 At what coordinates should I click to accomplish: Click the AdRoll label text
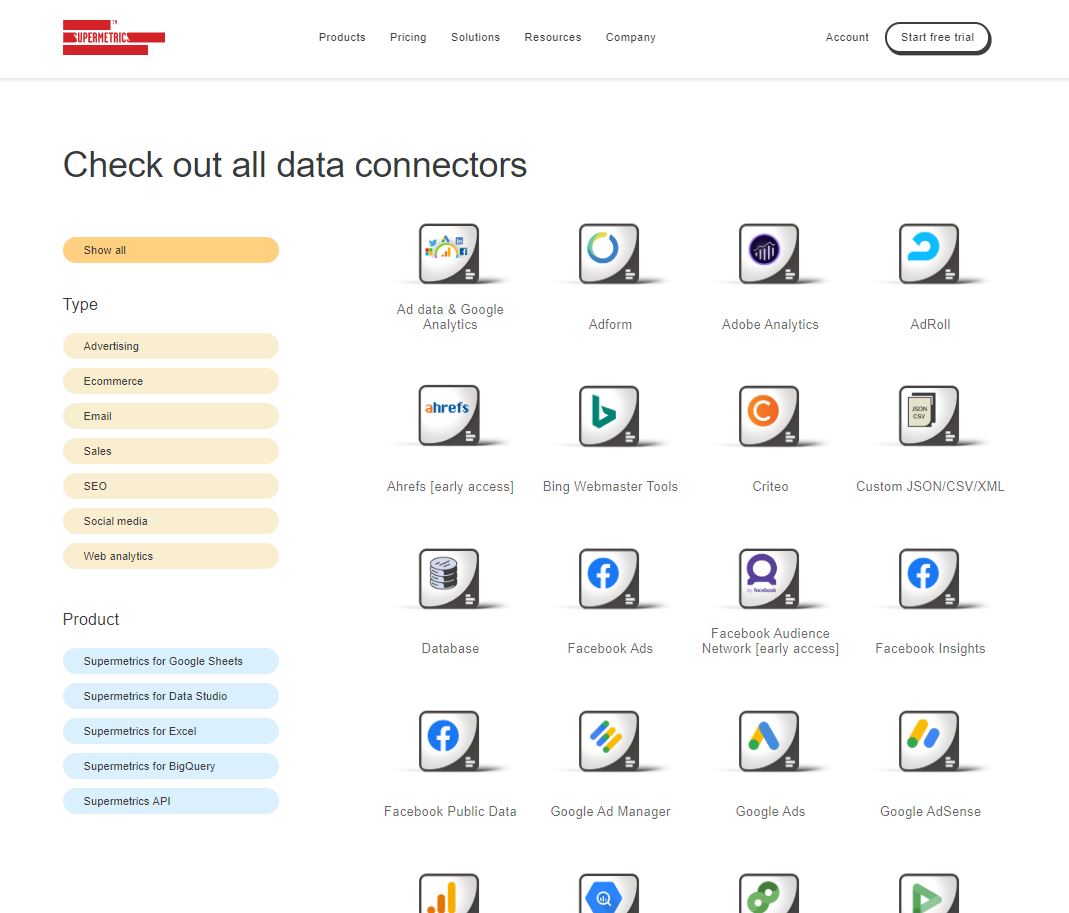point(930,325)
